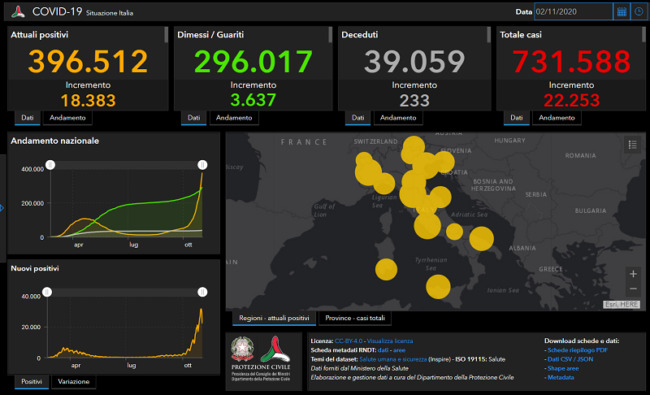This screenshot has width=650, height=395.
Task: Click the 233 deceduti increment value
Action: click(415, 101)
